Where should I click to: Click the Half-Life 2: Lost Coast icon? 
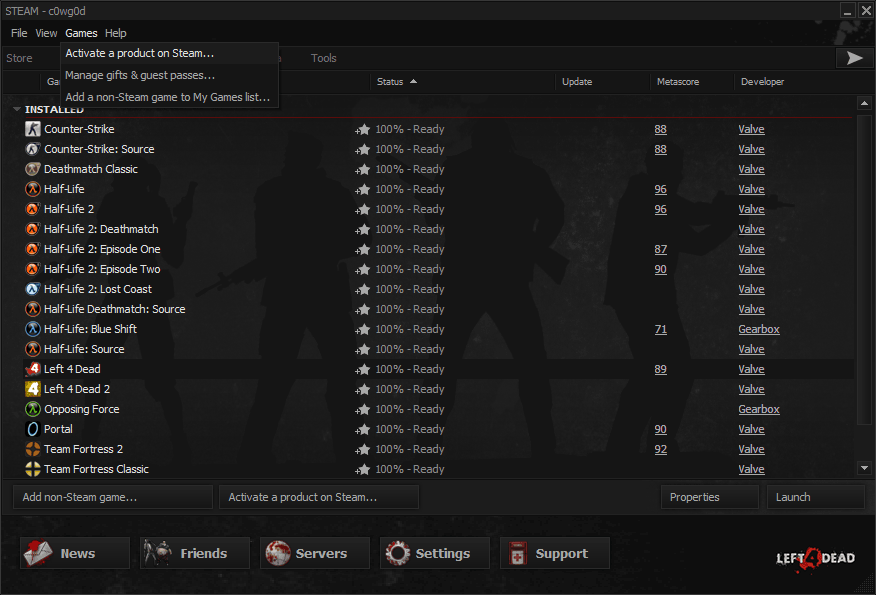click(32, 289)
